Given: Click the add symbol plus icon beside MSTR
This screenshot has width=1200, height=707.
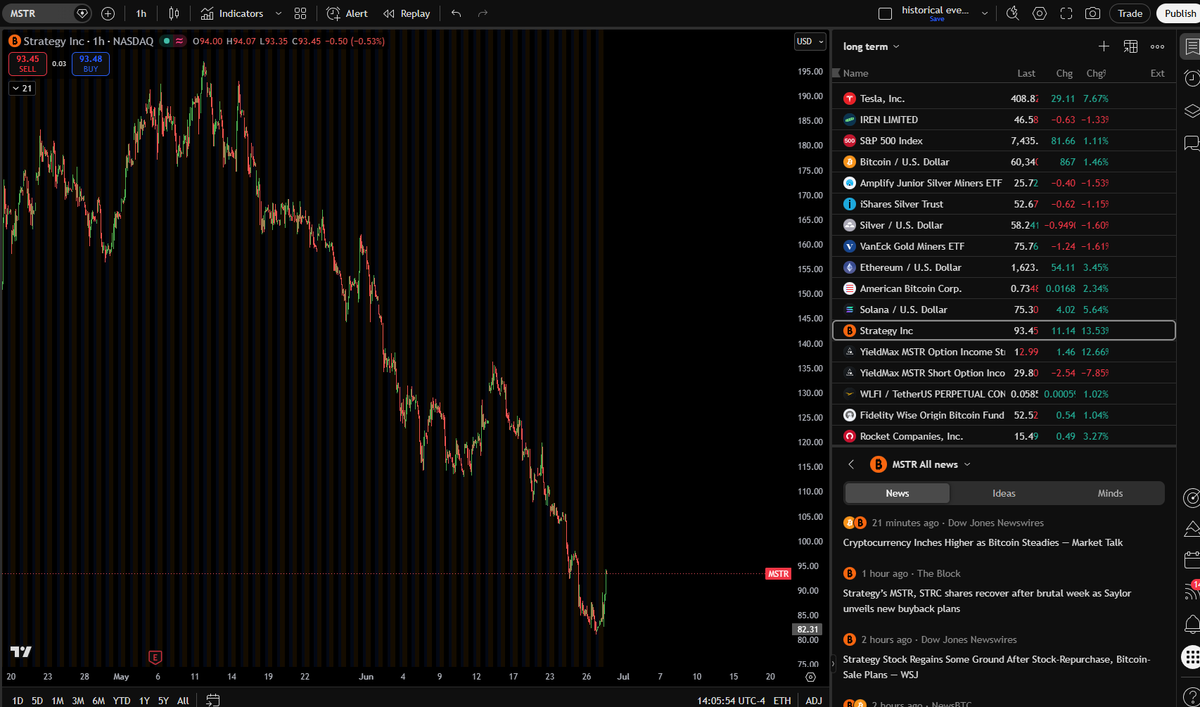Looking at the screenshot, I should tap(108, 14).
